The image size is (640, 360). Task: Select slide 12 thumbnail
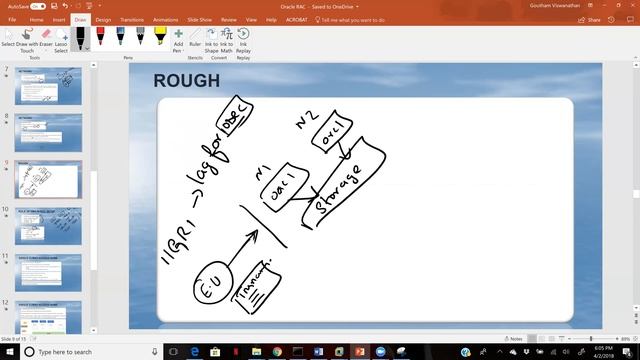coord(48,318)
